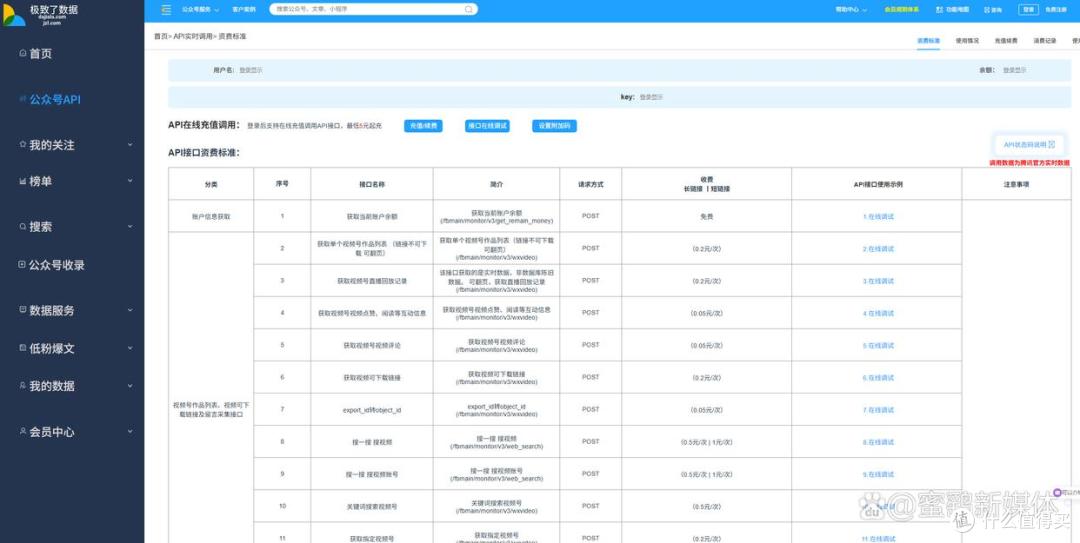Open the 9.在线调试 link
Screen dimensions: 1080x543
[878, 475]
